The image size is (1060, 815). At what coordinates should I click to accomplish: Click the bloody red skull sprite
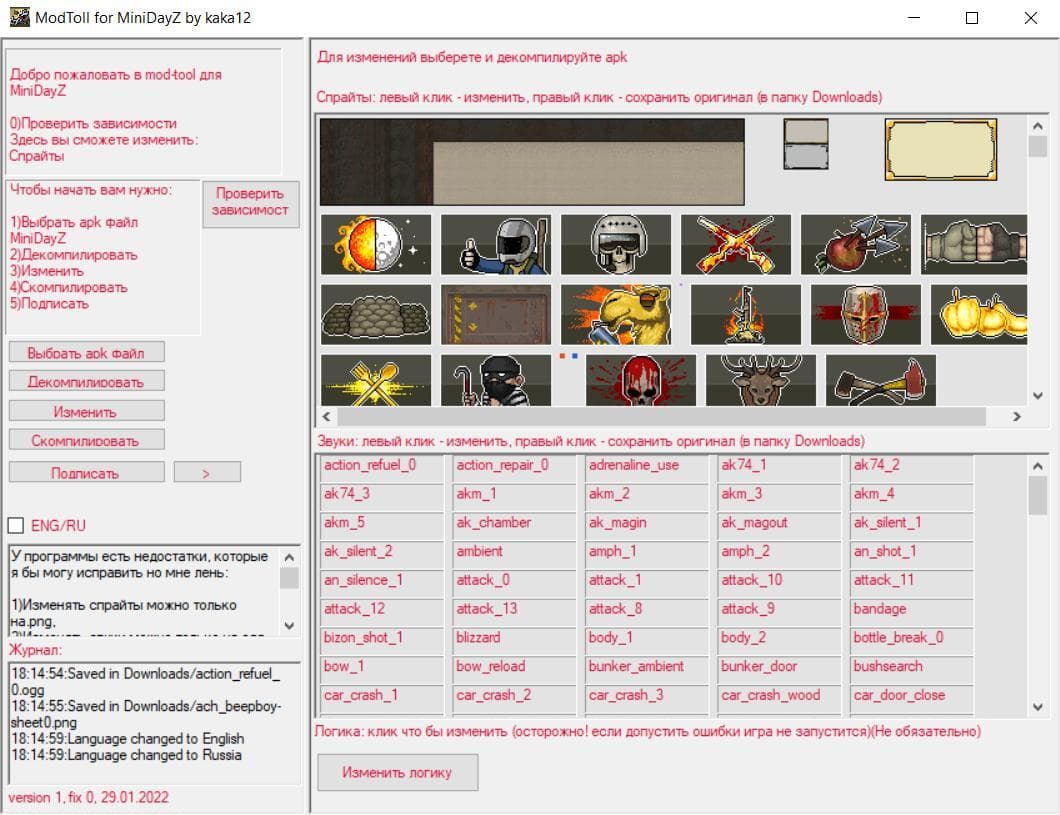pyautogui.click(x=641, y=380)
